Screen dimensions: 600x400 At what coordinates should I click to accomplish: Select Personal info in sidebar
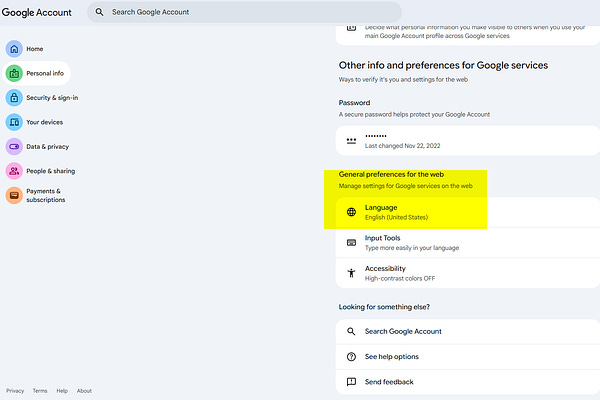[37, 73]
